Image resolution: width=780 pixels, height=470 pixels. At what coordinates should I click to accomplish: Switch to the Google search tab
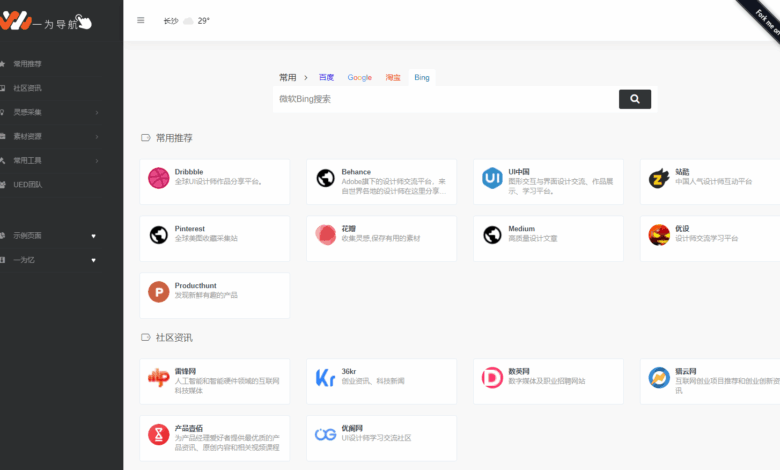tap(359, 77)
